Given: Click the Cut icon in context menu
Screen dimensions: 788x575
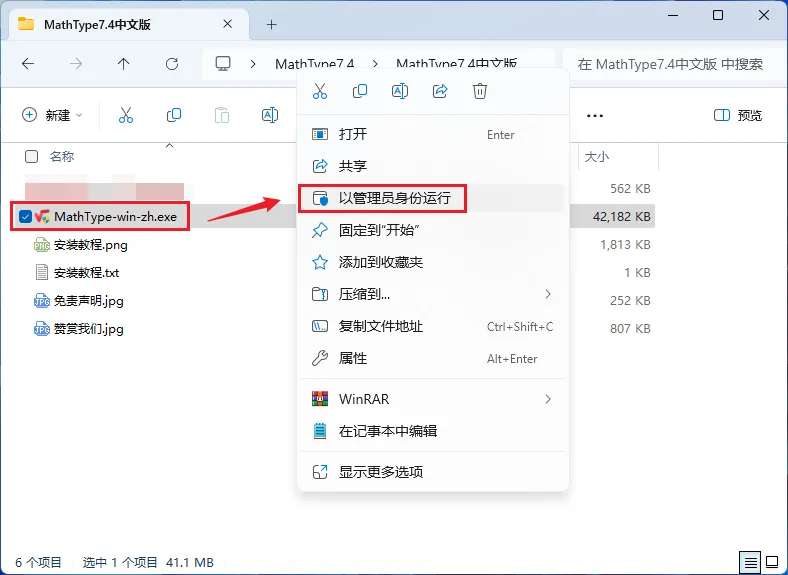Looking at the screenshot, I should click(320, 91).
